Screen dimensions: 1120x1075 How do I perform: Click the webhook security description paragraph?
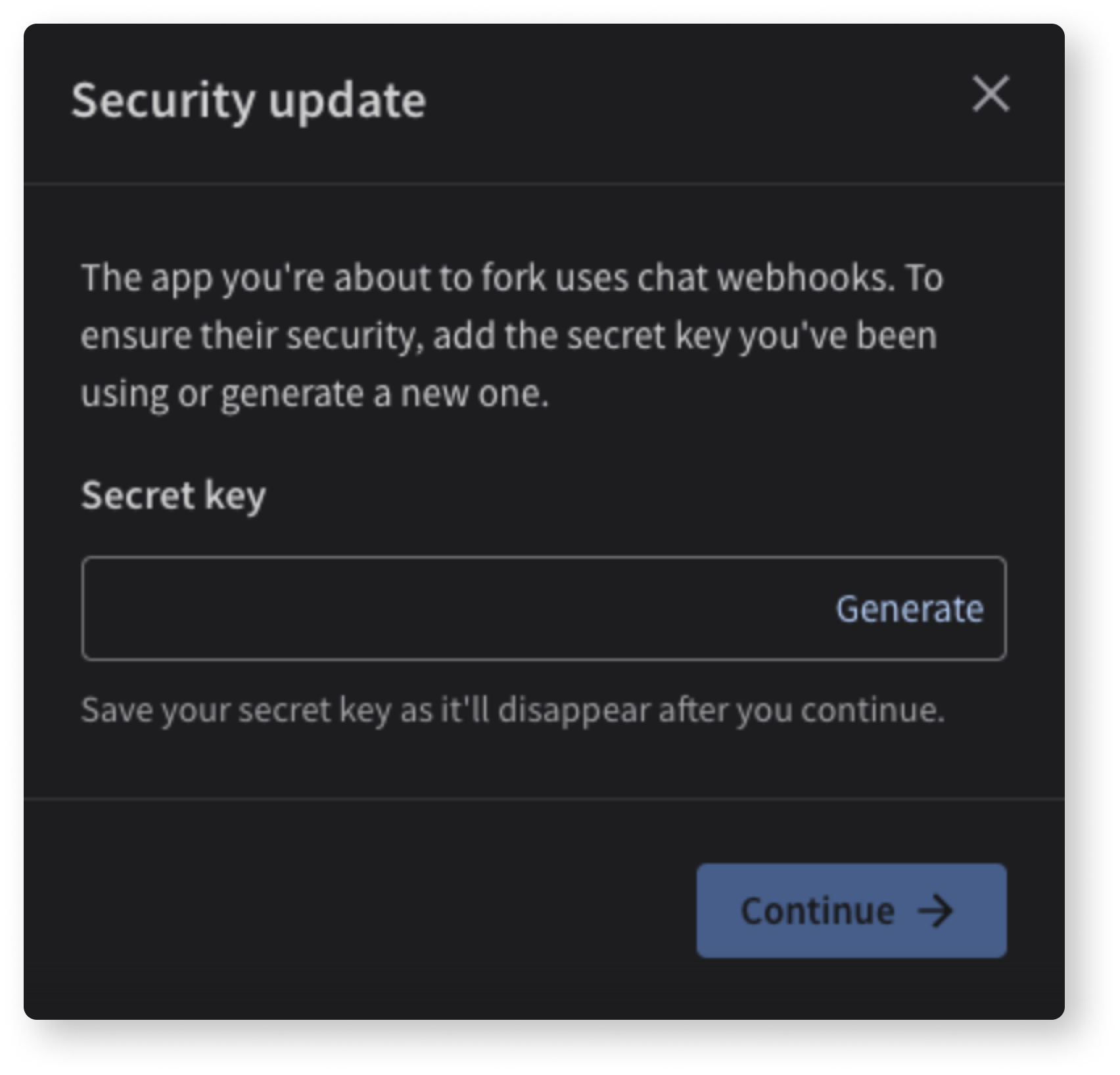pos(513,334)
